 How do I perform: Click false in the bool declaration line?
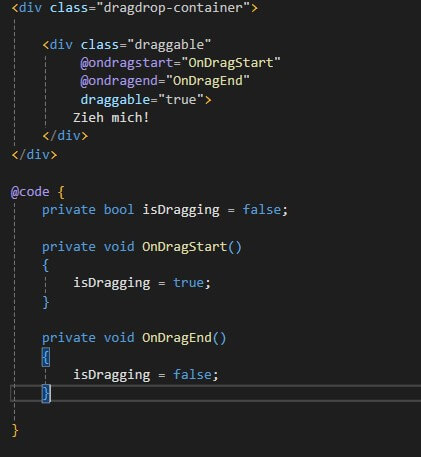point(262,210)
